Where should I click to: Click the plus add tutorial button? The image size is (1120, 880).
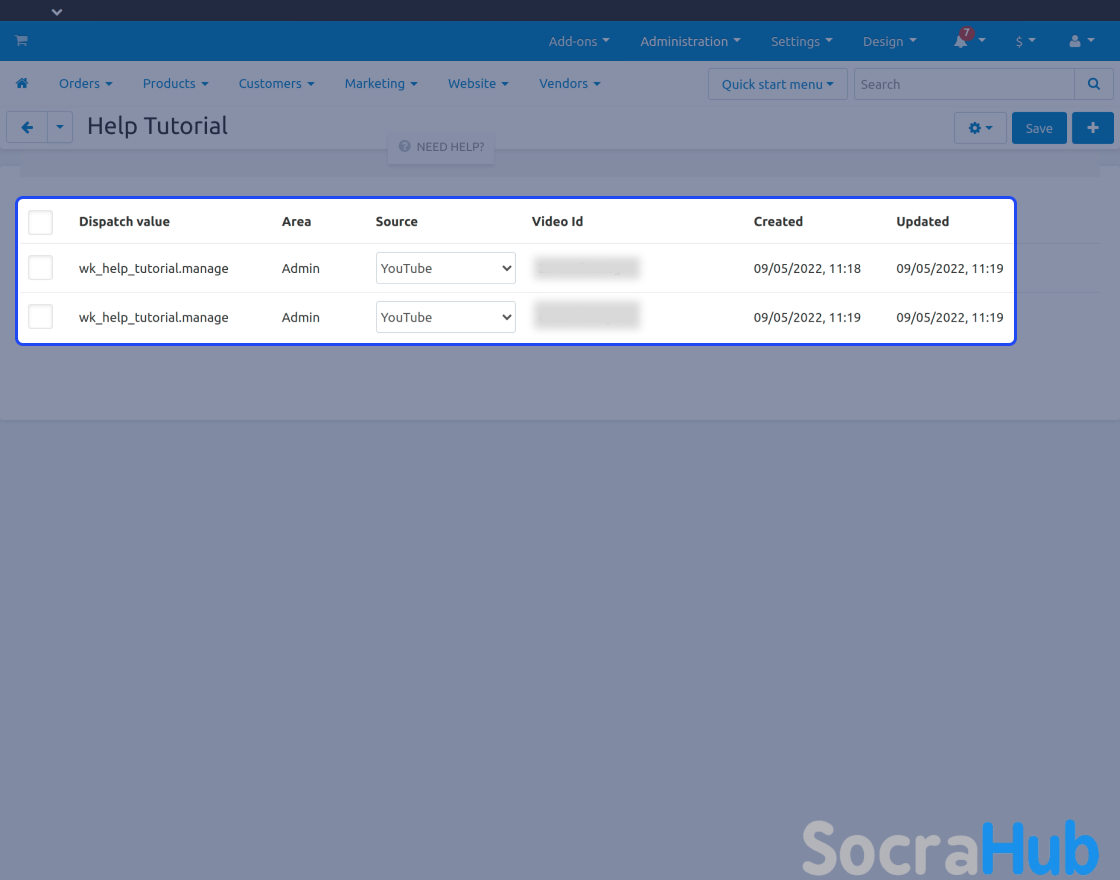tap(1092, 128)
